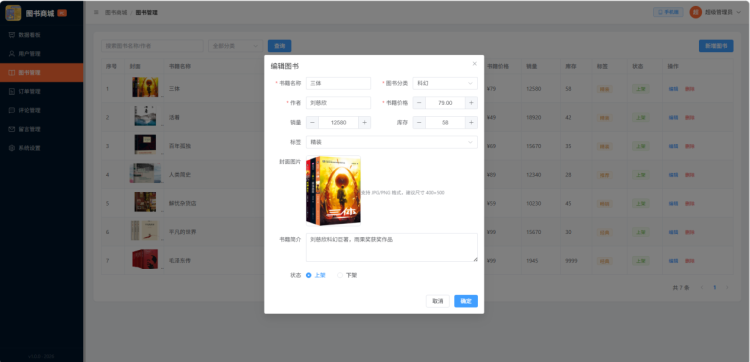The height and width of the screenshot is (362, 750).
Task: Open 系统设置 in the sidebar
Action: coord(42,148)
